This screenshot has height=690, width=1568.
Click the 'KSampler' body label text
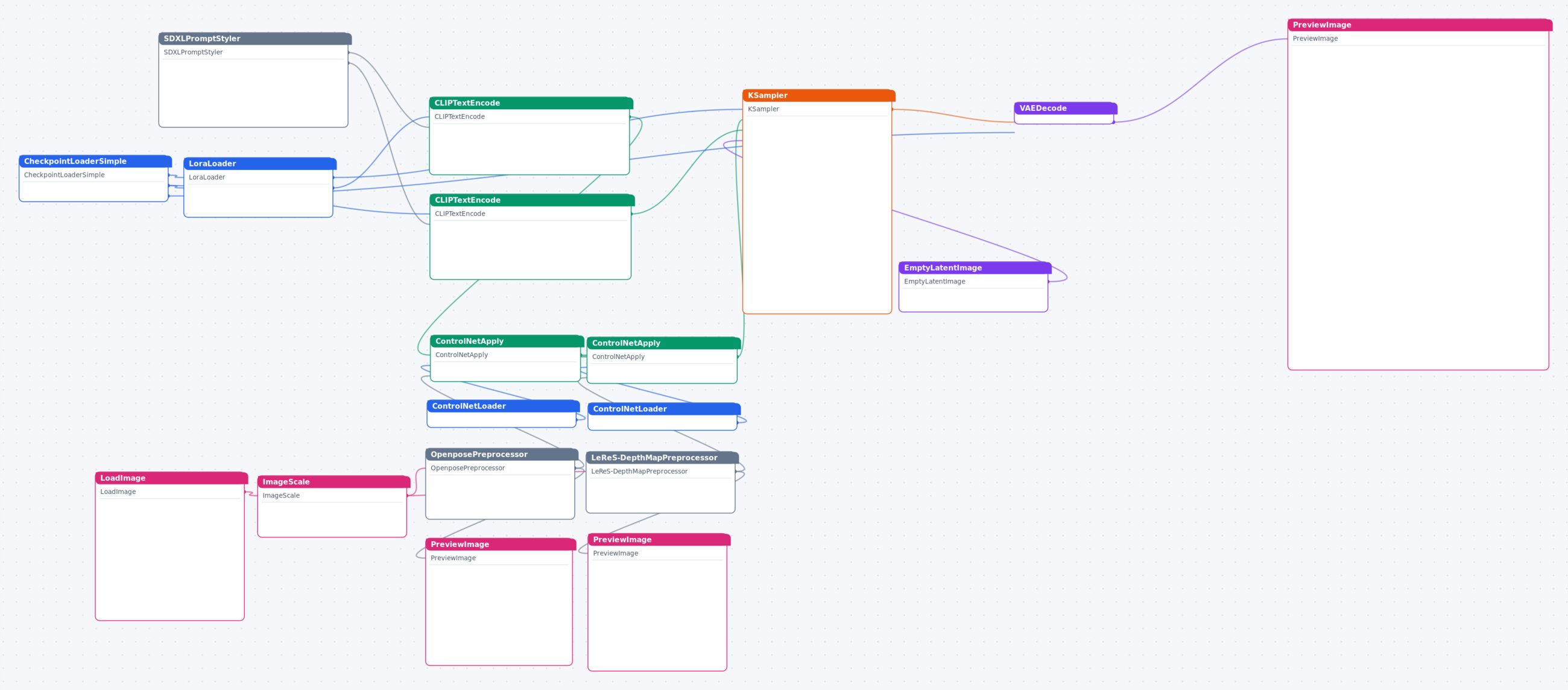click(x=763, y=109)
